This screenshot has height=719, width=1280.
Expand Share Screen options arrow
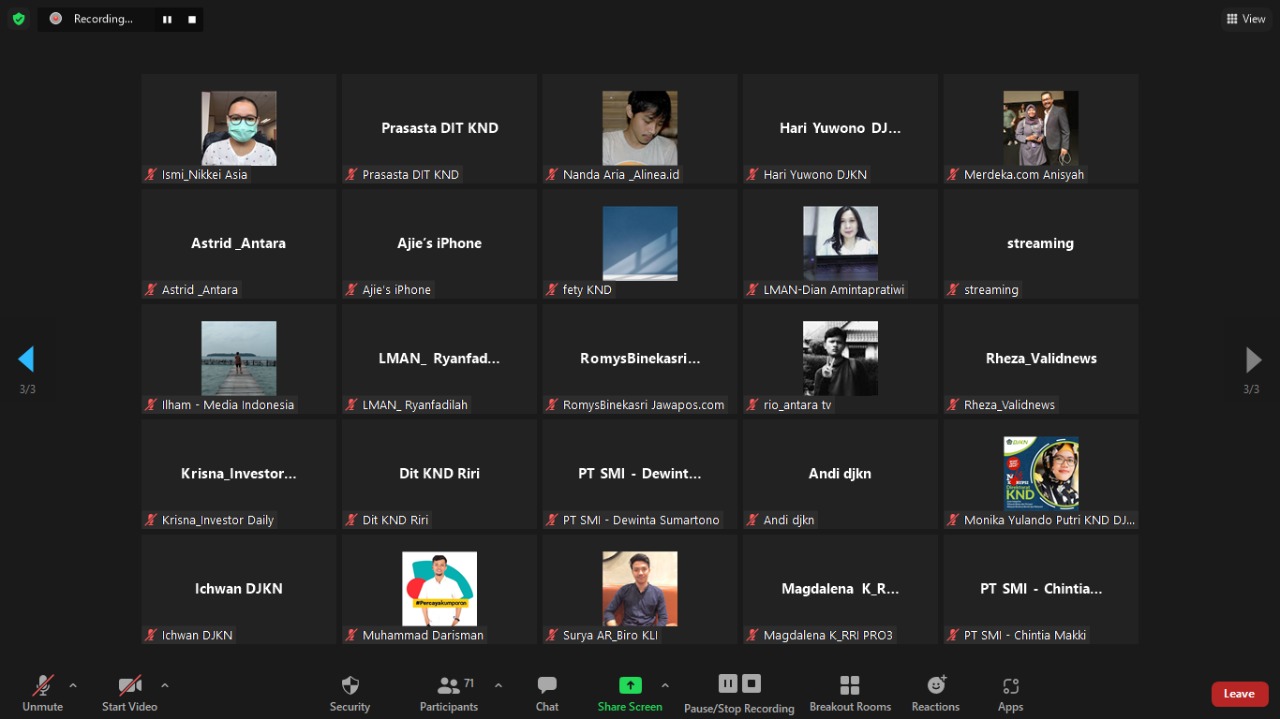click(x=665, y=685)
